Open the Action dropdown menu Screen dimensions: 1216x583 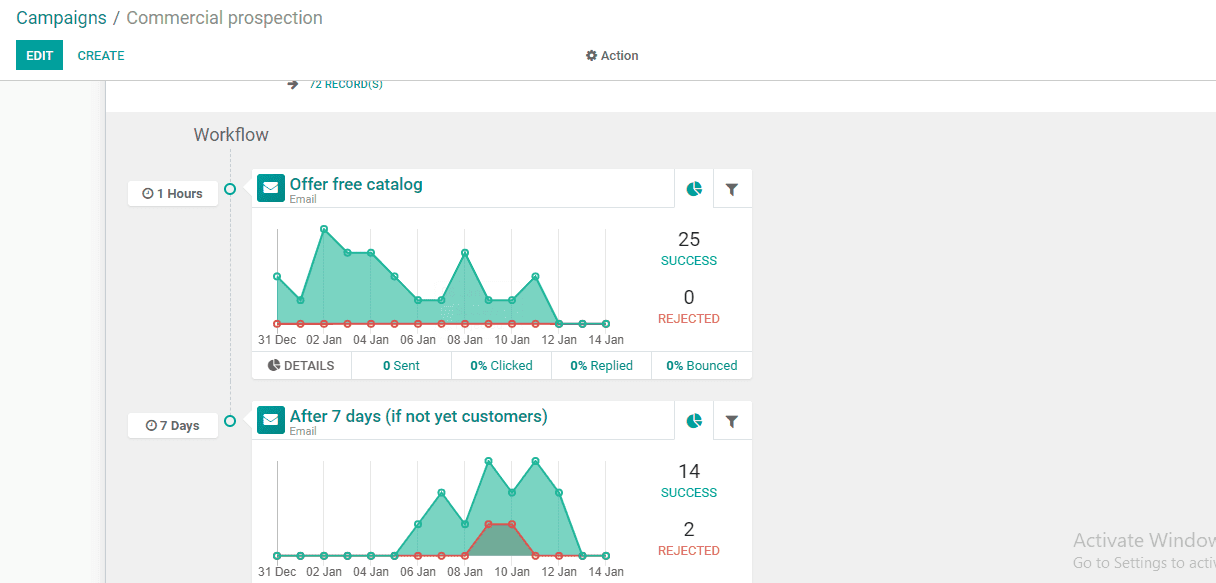612,55
